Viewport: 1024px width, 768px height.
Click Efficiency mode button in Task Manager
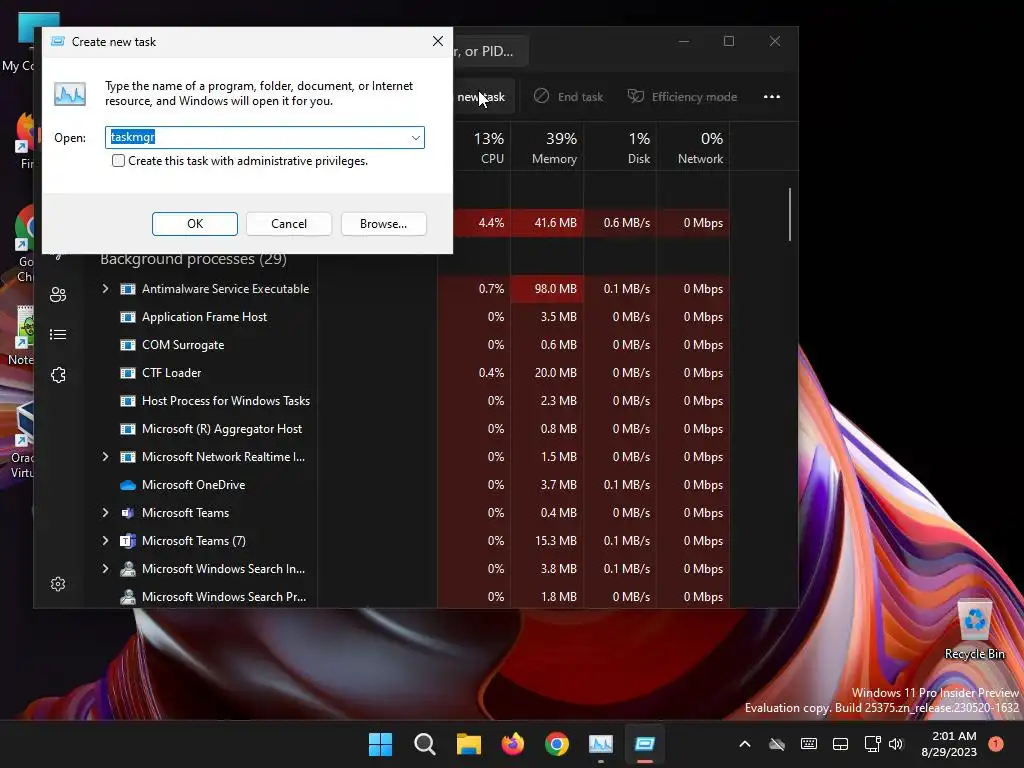682,97
